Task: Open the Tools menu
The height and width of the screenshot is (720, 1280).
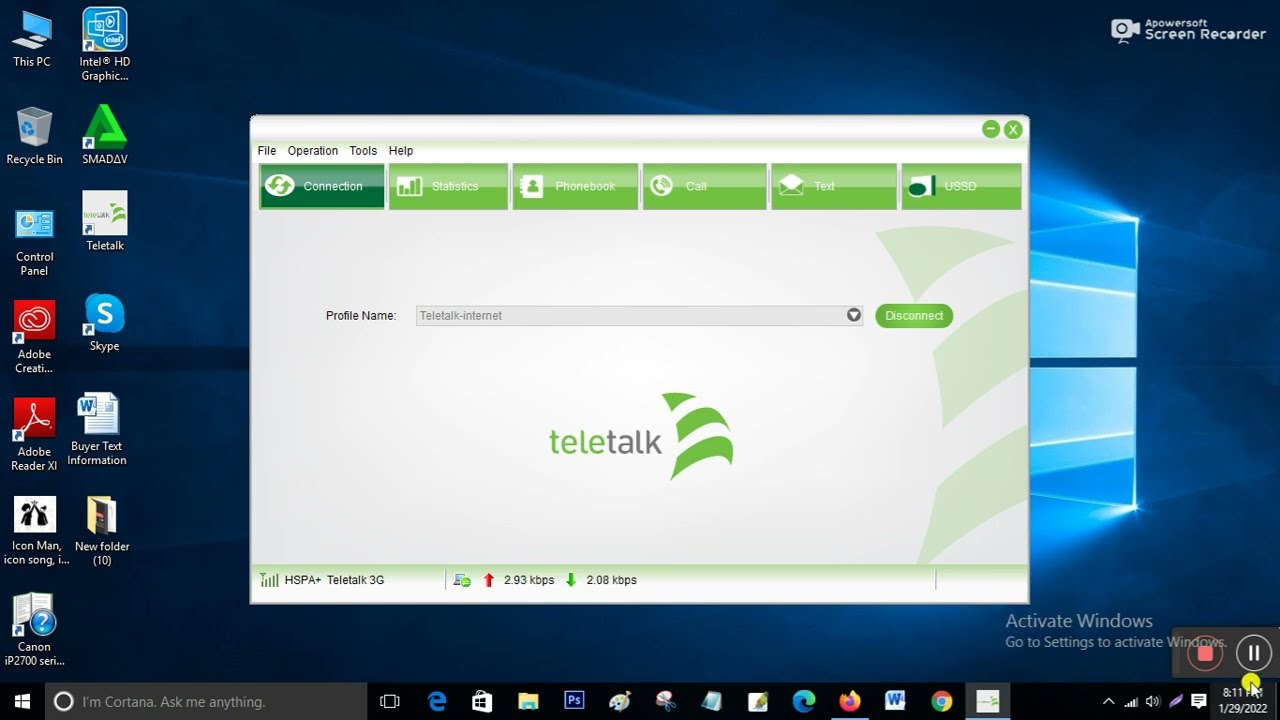Action: coord(363,151)
